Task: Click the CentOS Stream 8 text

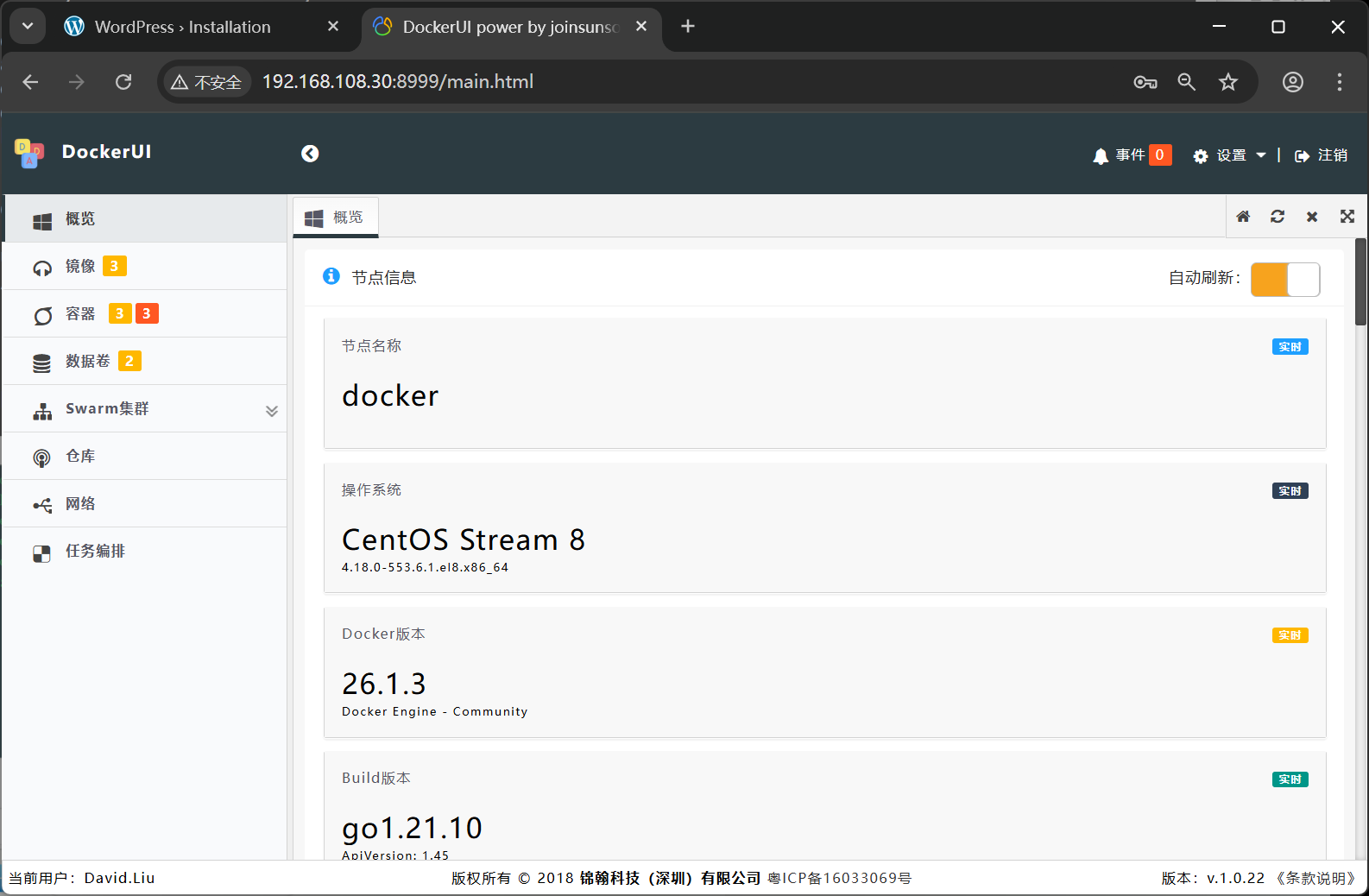Action: (464, 540)
